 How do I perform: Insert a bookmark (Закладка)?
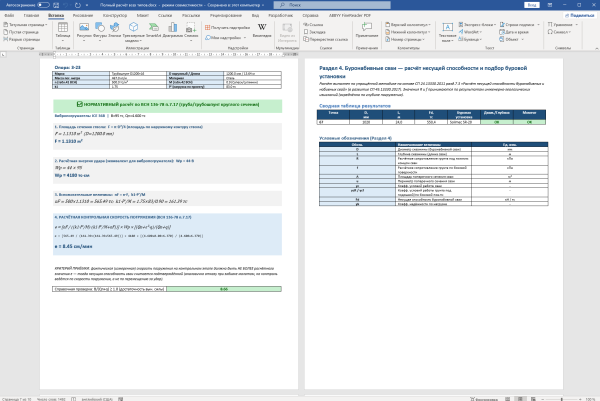[x=315, y=32]
